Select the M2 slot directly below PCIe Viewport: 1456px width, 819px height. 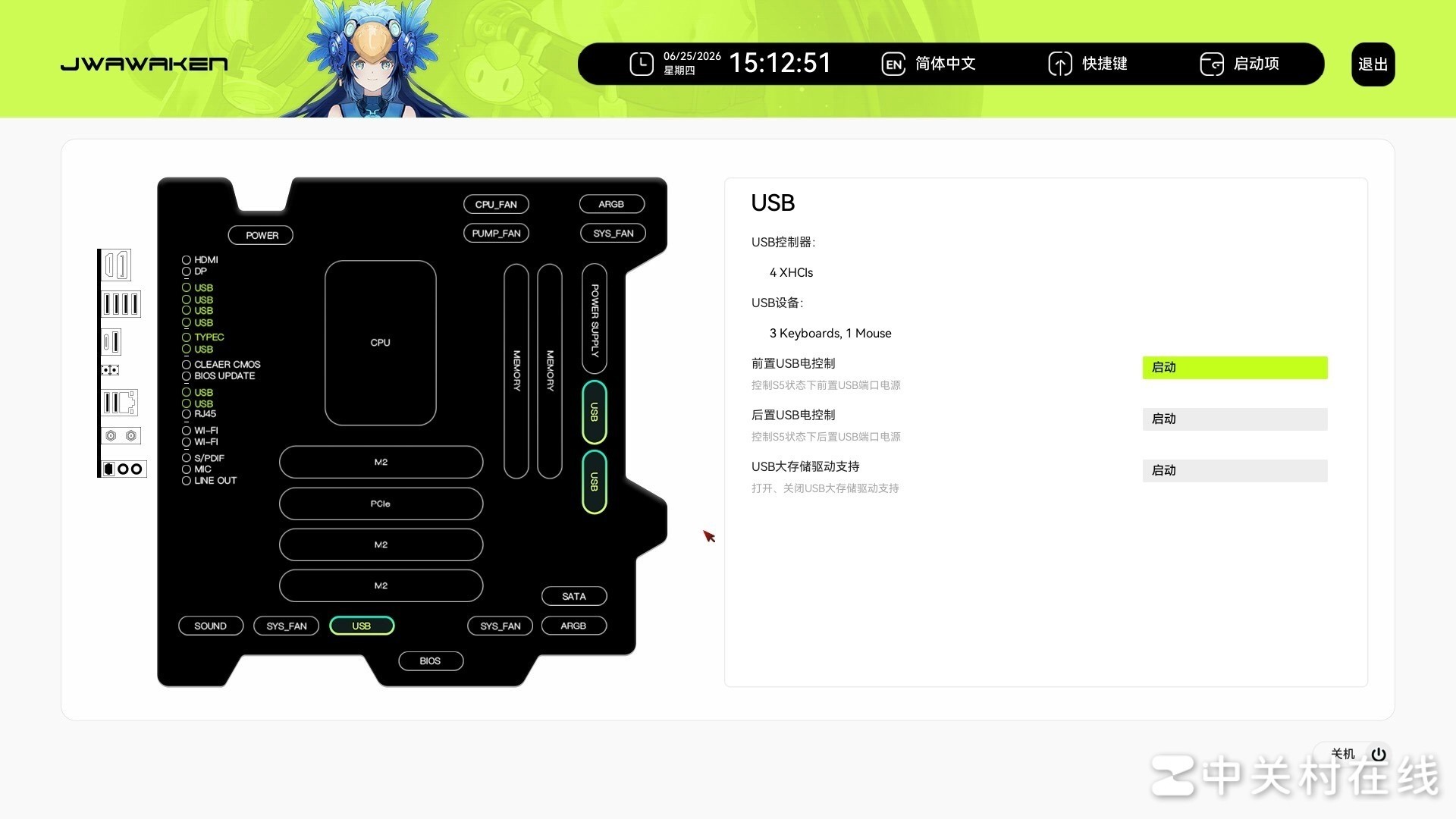(x=381, y=544)
